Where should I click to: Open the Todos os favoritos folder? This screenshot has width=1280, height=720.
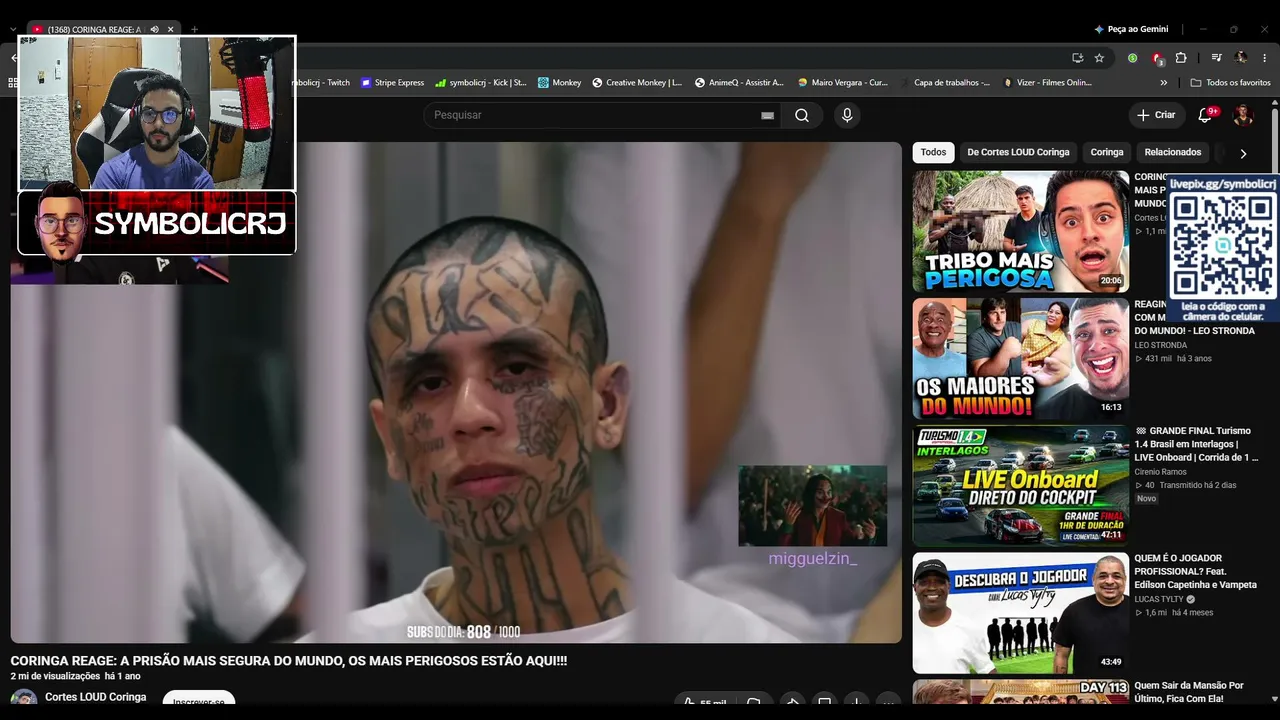[x=1230, y=83]
